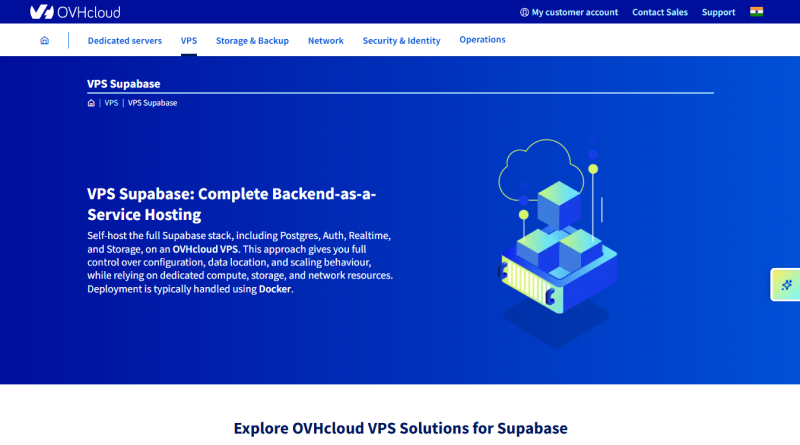Open My customer account
The image size is (800, 445).
pyautogui.click(x=569, y=12)
